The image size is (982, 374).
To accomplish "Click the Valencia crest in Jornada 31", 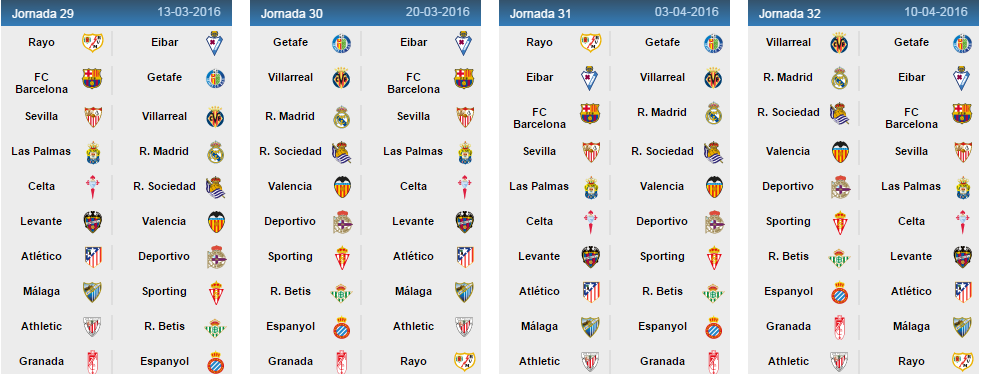I will point(715,187).
